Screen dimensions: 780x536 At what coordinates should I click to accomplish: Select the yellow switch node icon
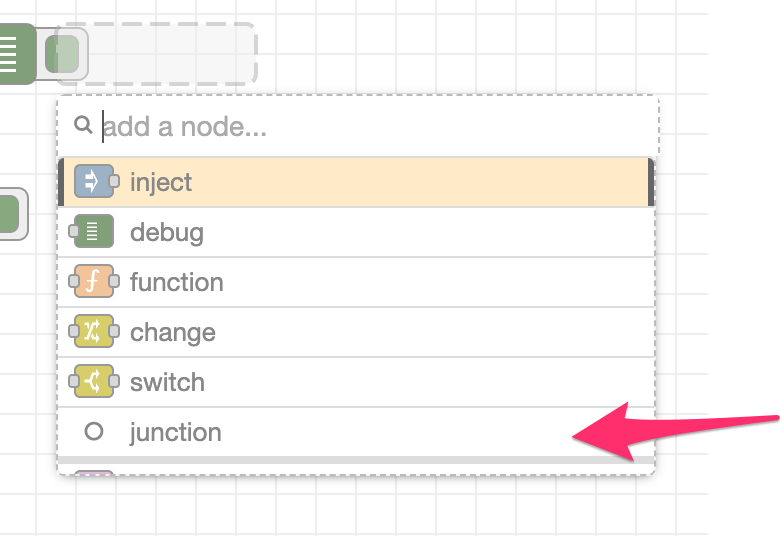pyautogui.click(x=94, y=381)
